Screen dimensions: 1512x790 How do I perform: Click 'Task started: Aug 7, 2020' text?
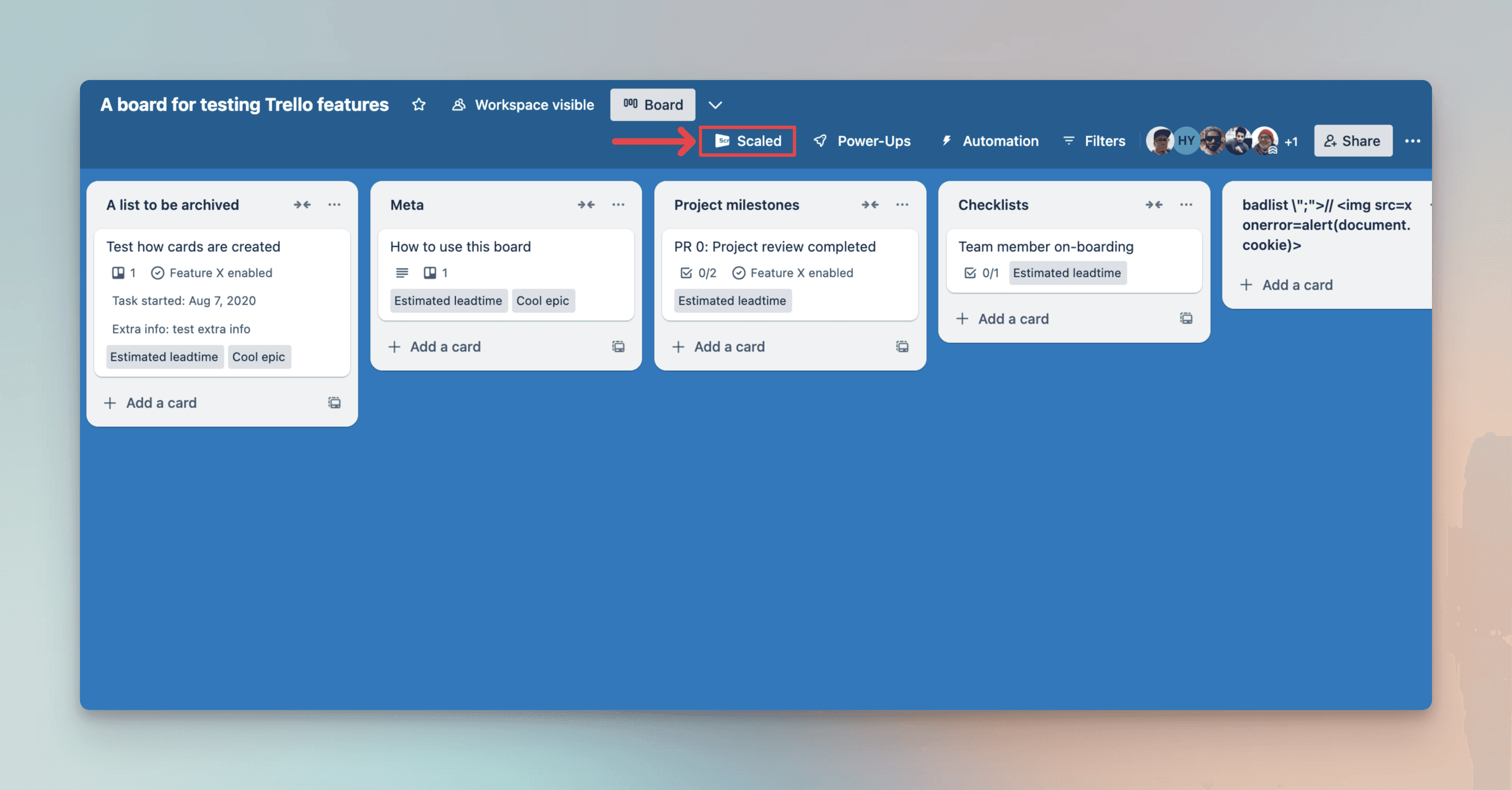click(184, 301)
